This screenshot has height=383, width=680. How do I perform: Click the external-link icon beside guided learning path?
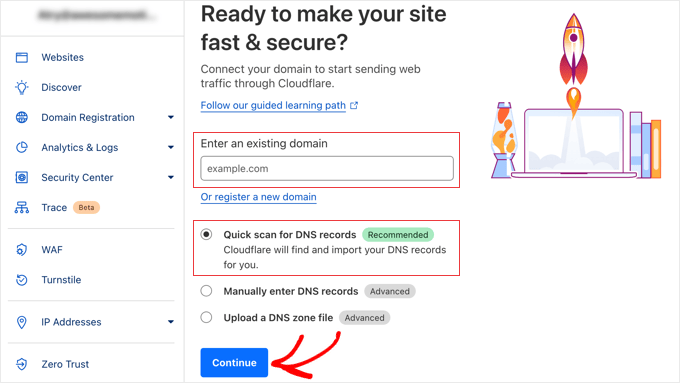[354, 105]
